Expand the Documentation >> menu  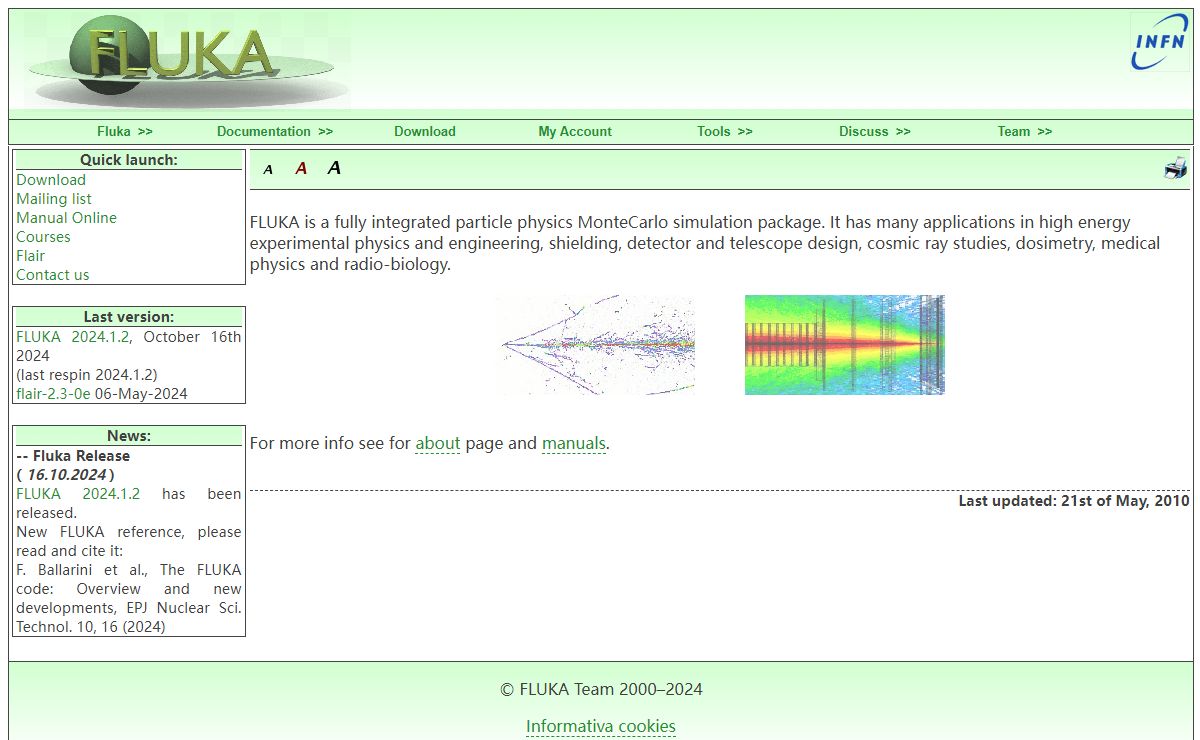click(275, 131)
